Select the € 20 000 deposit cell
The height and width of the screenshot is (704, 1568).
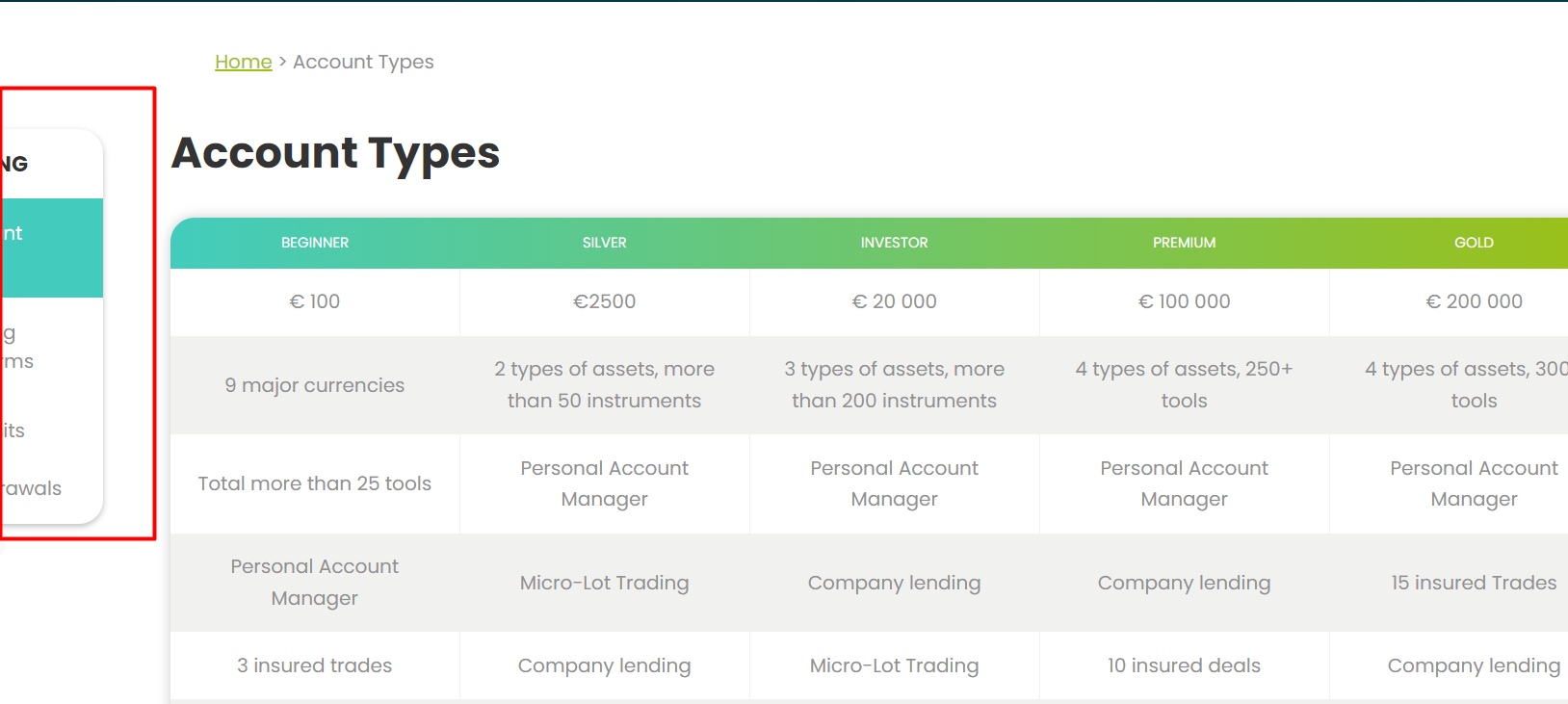pyautogui.click(x=895, y=301)
